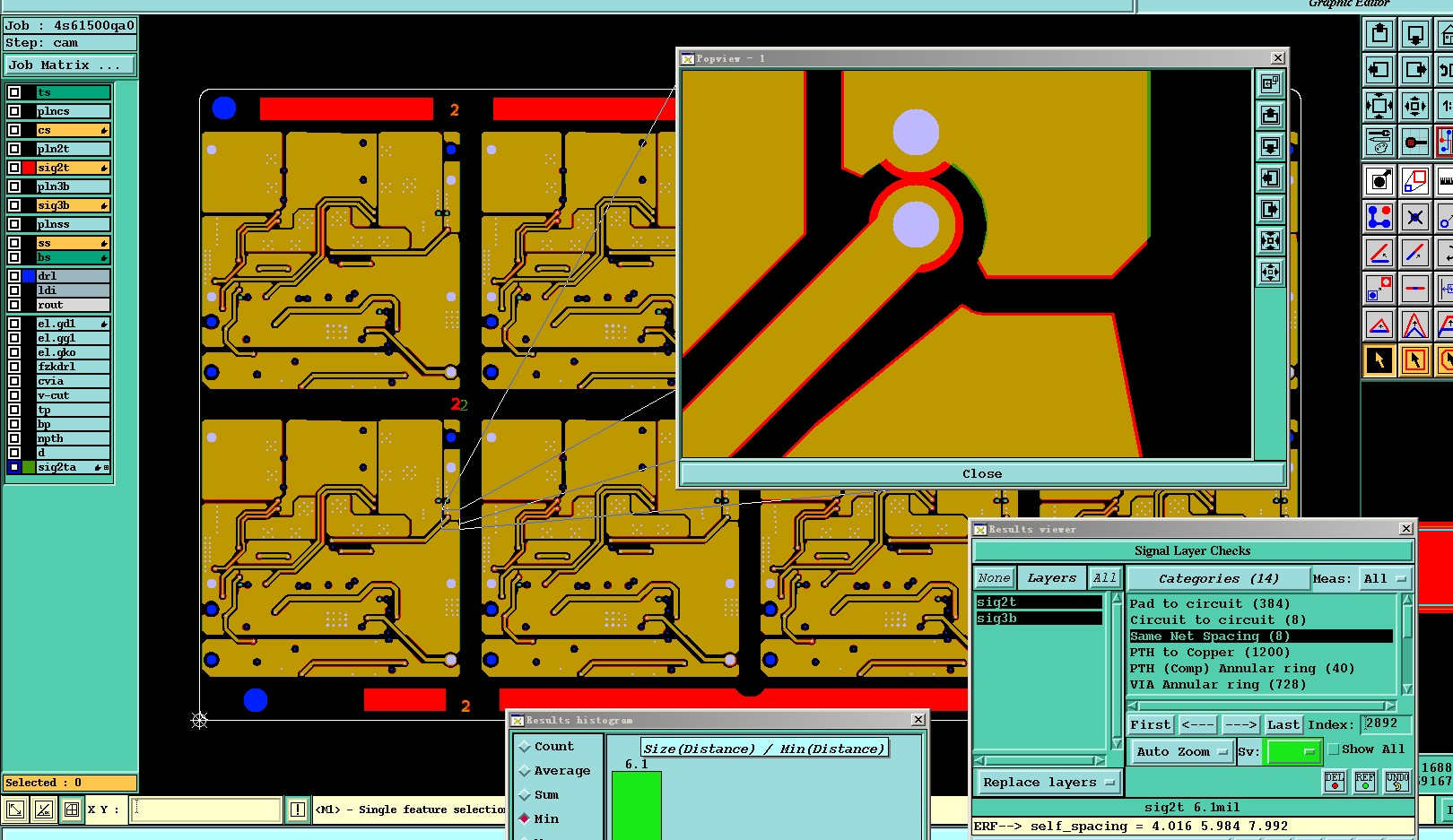The image size is (1453, 840).
Task: Click the Index input field showing 2892
Action: [x=1386, y=723]
